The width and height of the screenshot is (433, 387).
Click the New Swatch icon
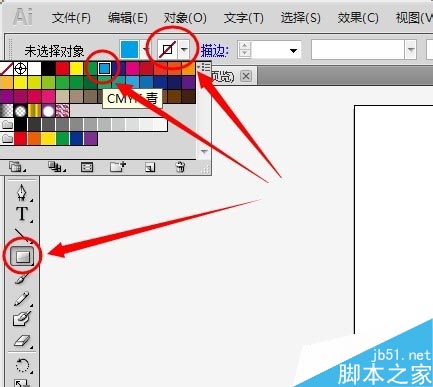coord(150,167)
